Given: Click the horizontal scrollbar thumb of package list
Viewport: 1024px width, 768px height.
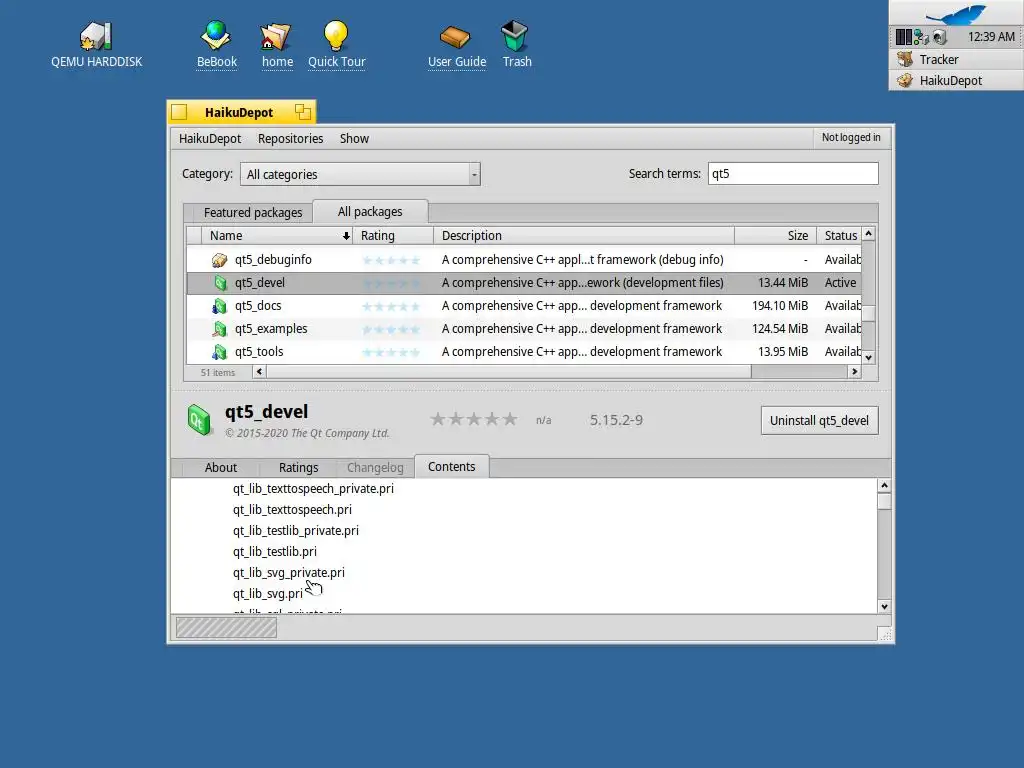Looking at the screenshot, I should click(509, 372).
